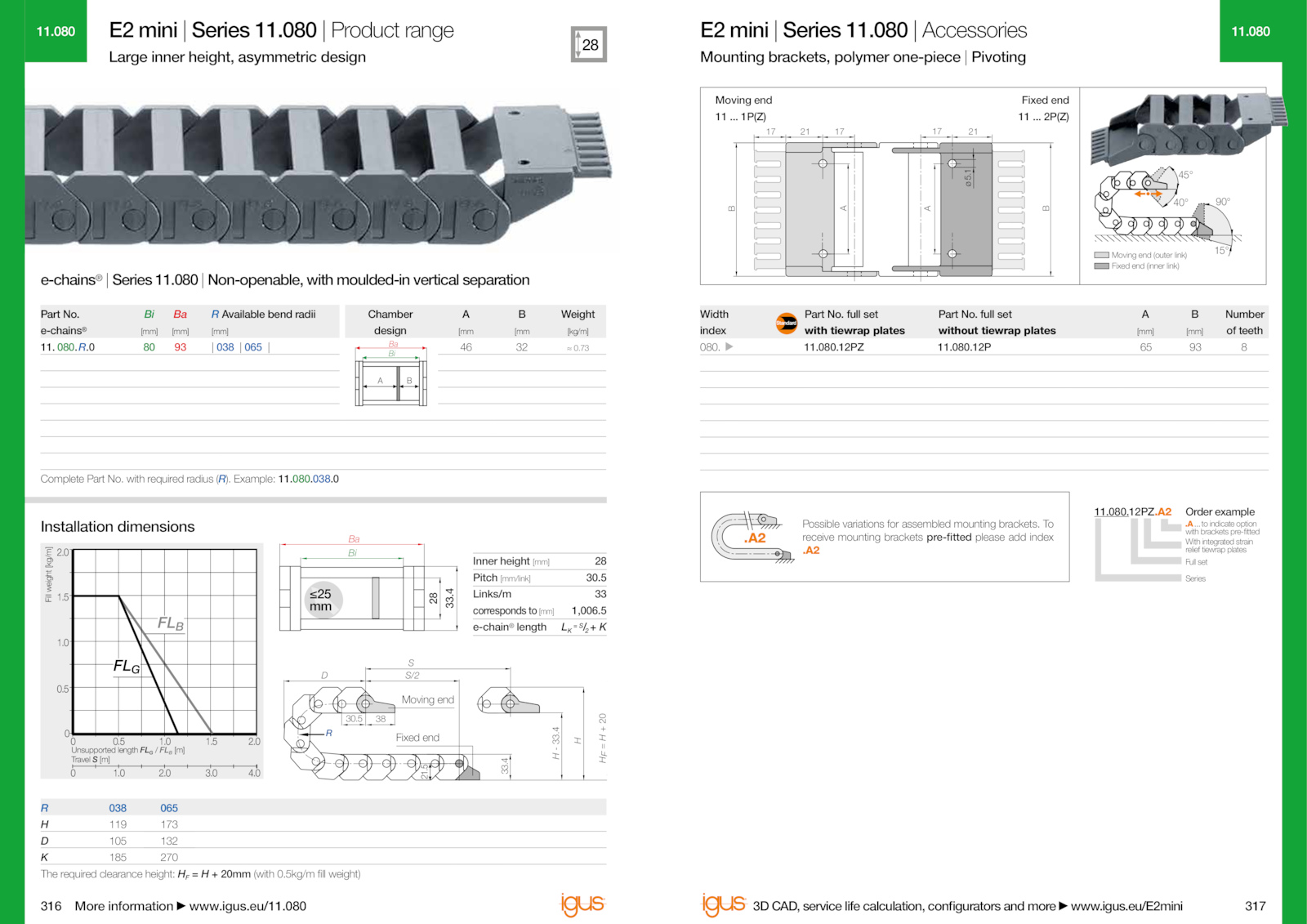
Task: Click the Ba value 93 in e-chains table
Action: pos(181,347)
